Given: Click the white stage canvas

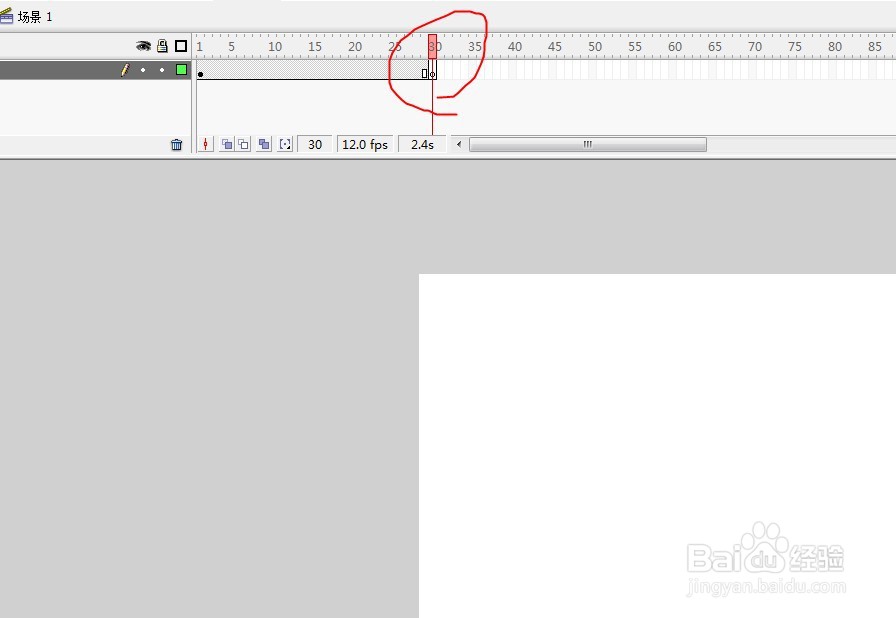Looking at the screenshot, I should tap(657, 446).
